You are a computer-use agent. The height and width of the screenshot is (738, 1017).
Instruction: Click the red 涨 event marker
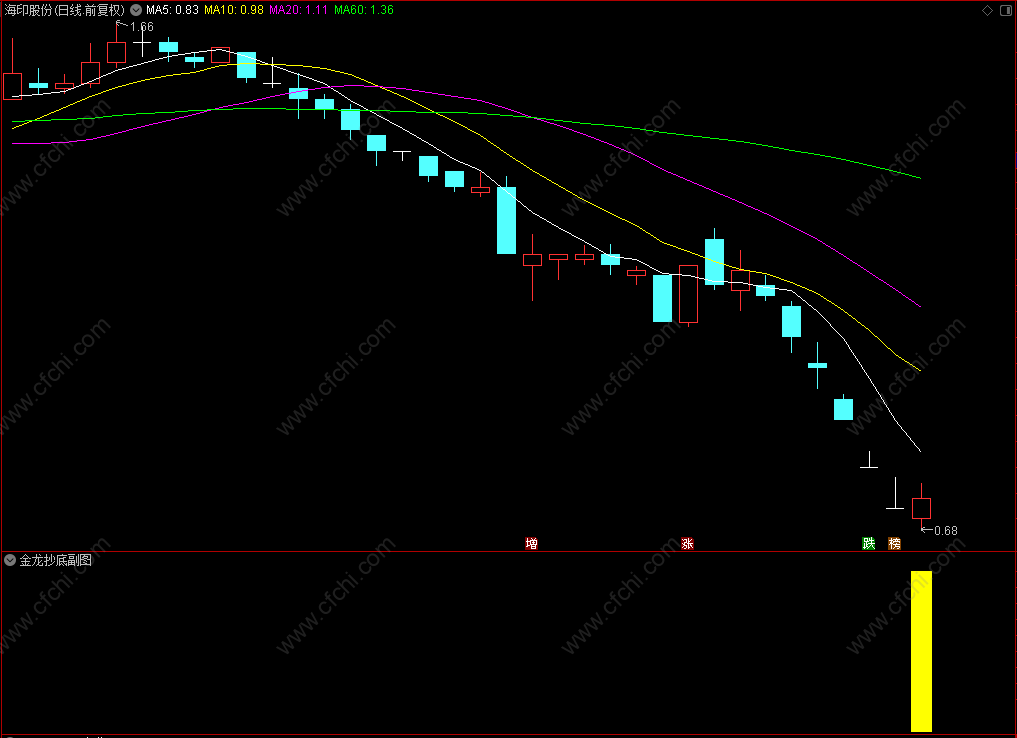[688, 543]
